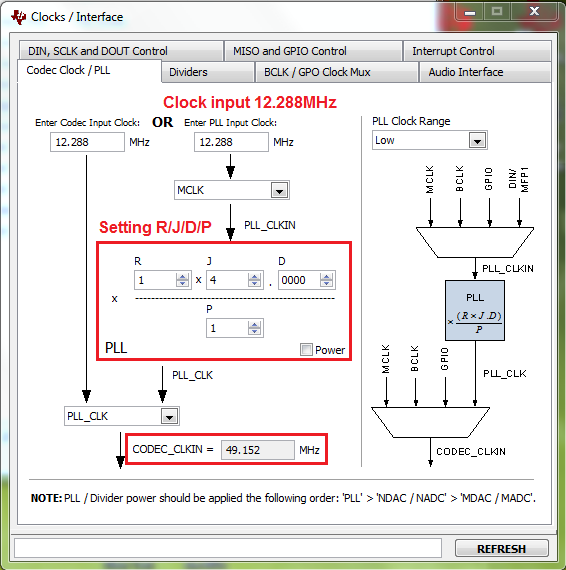Click the CODEC_CLKIN label in right diagram
This screenshot has width=566, height=570.
pos(471,451)
